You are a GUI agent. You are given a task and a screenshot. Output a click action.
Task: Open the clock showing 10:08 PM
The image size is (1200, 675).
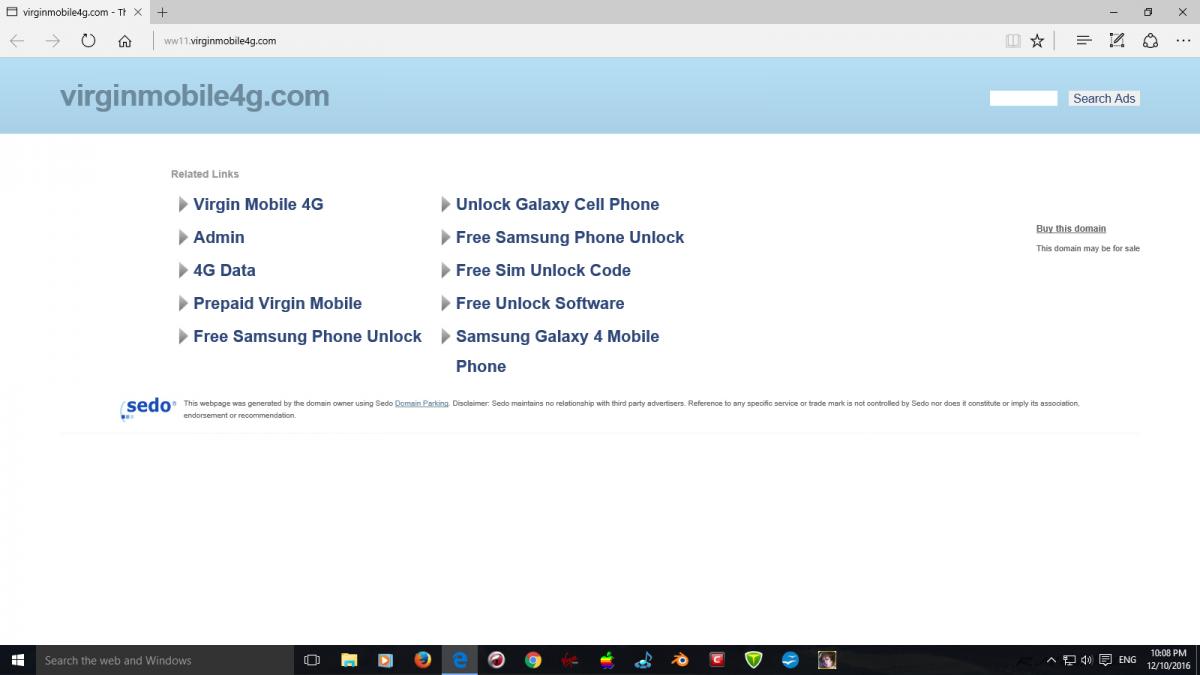[1168, 660]
